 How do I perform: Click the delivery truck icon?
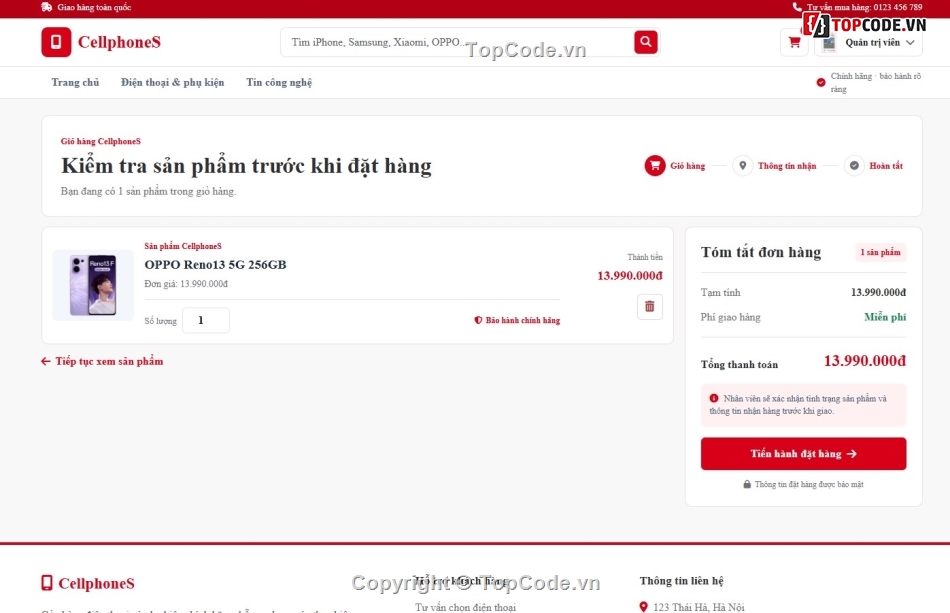(x=47, y=7)
